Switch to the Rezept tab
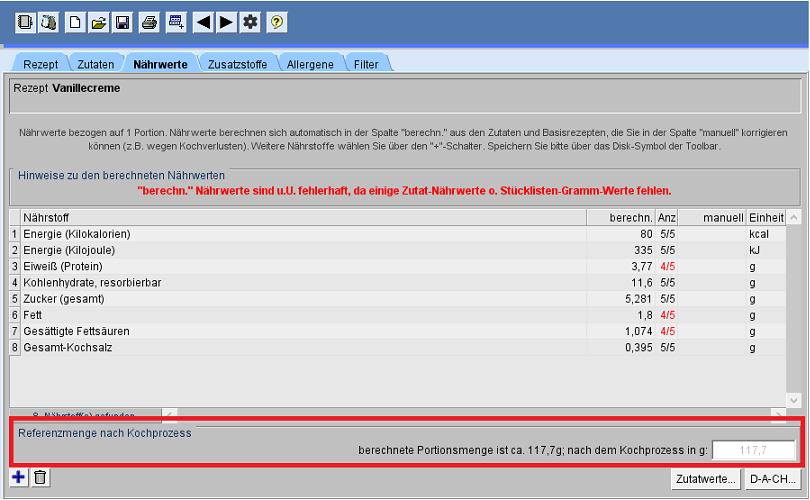The width and height of the screenshot is (810, 500). point(41,64)
